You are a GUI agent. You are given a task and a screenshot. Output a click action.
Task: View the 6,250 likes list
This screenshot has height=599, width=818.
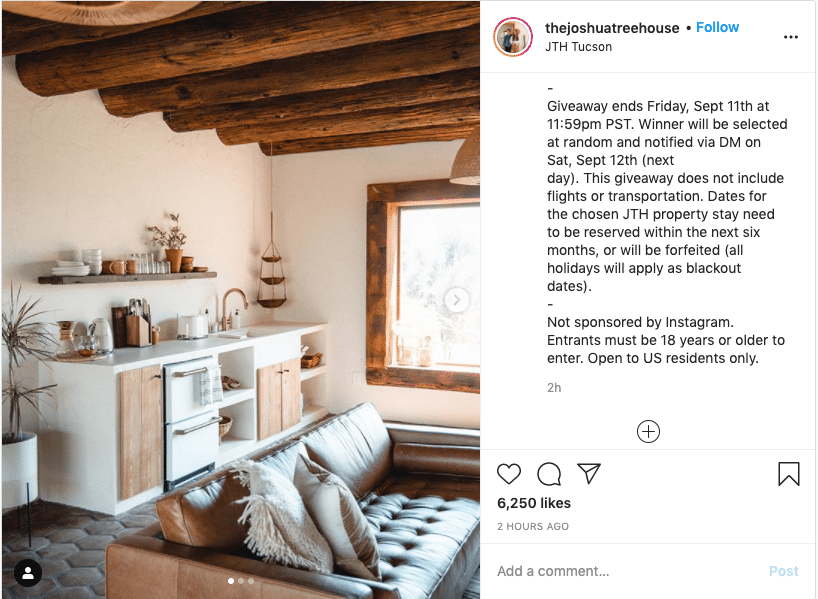[x=534, y=503]
